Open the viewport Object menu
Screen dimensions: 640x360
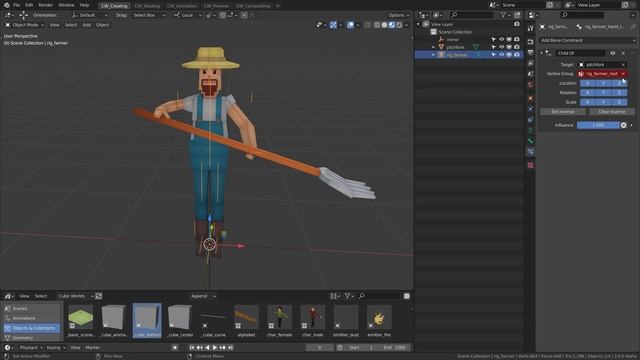(x=102, y=25)
